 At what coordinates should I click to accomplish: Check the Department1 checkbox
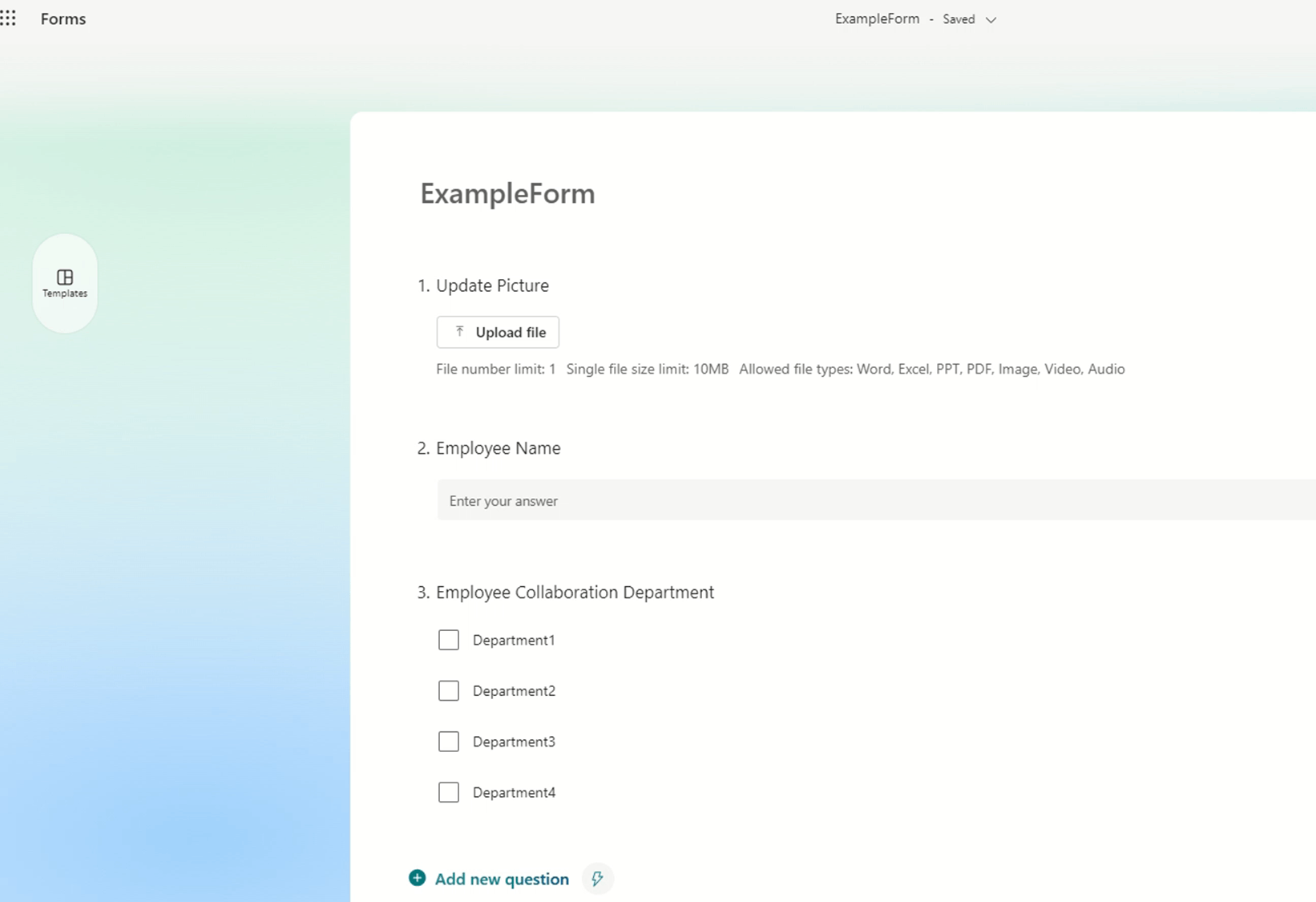point(449,640)
